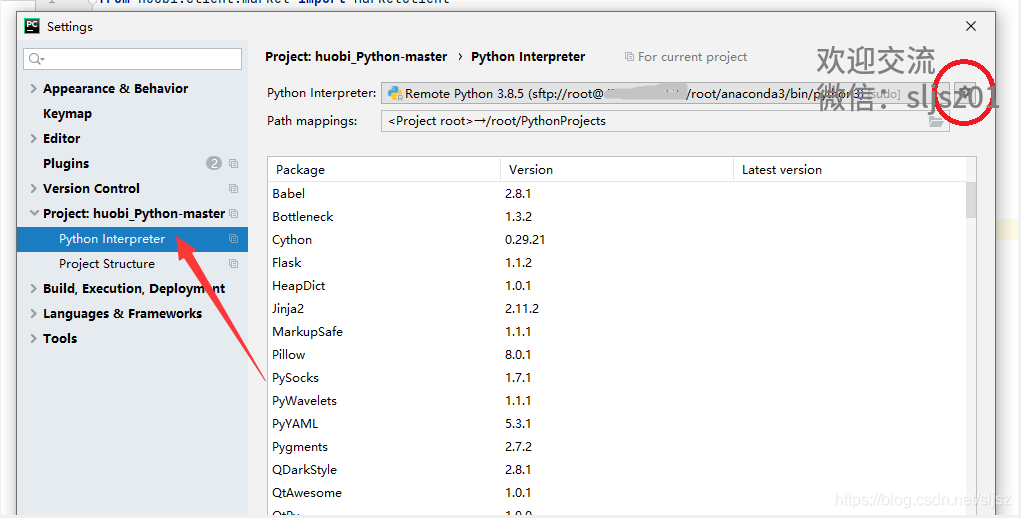Select Keymap in settings tree
1021x518 pixels.
[67, 113]
